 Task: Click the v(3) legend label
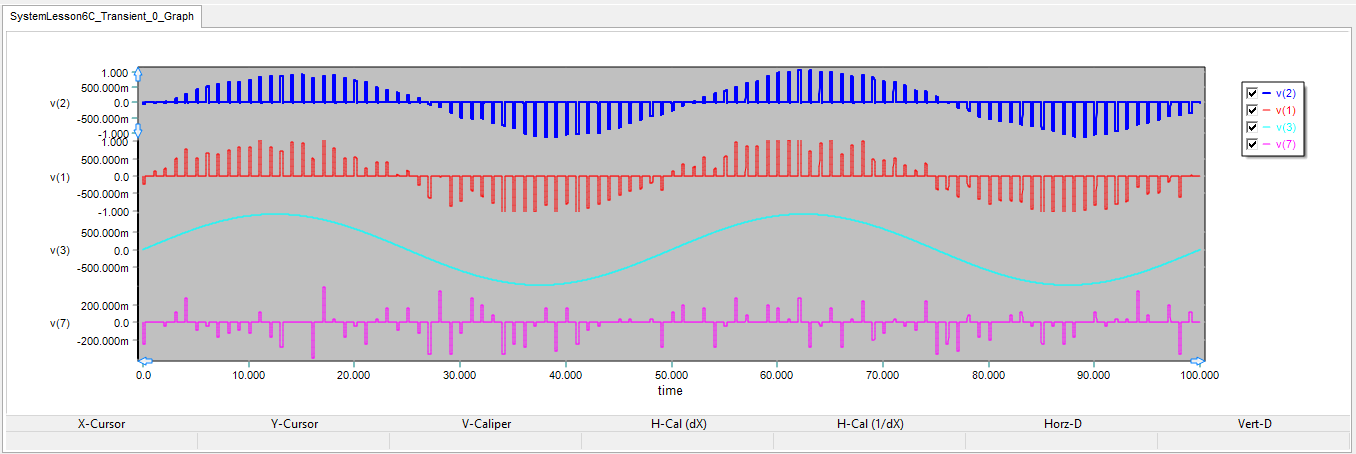[1285, 127]
